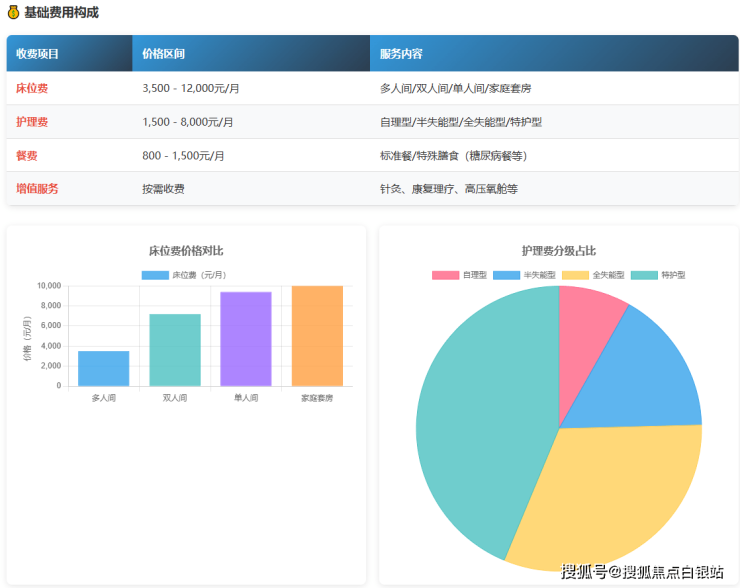This screenshot has width=740, height=588.
Task: Click the 服务内容 column header
Action: pos(401,54)
